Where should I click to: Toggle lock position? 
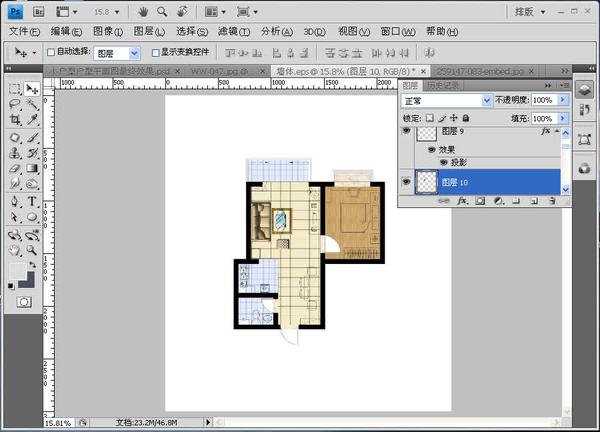pyautogui.click(x=454, y=118)
